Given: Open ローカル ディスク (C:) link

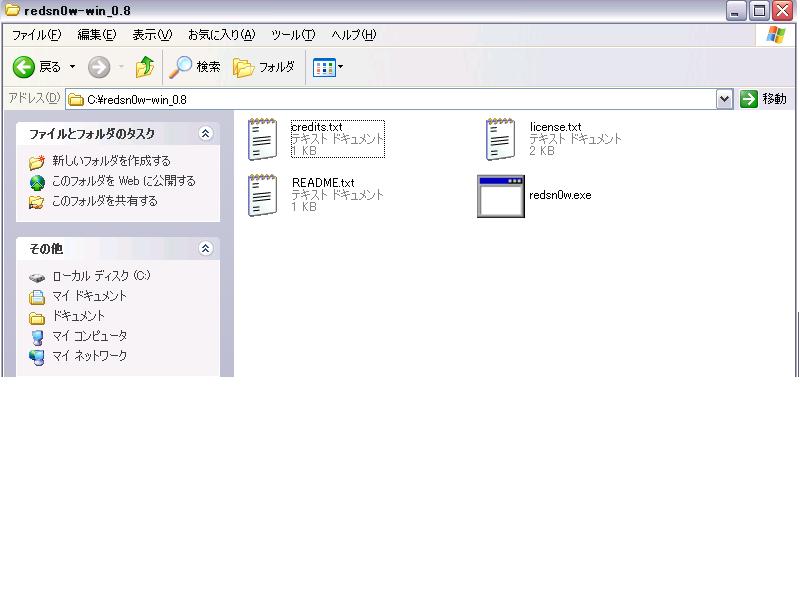Looking at the screenshot, I should coord(102,276).
